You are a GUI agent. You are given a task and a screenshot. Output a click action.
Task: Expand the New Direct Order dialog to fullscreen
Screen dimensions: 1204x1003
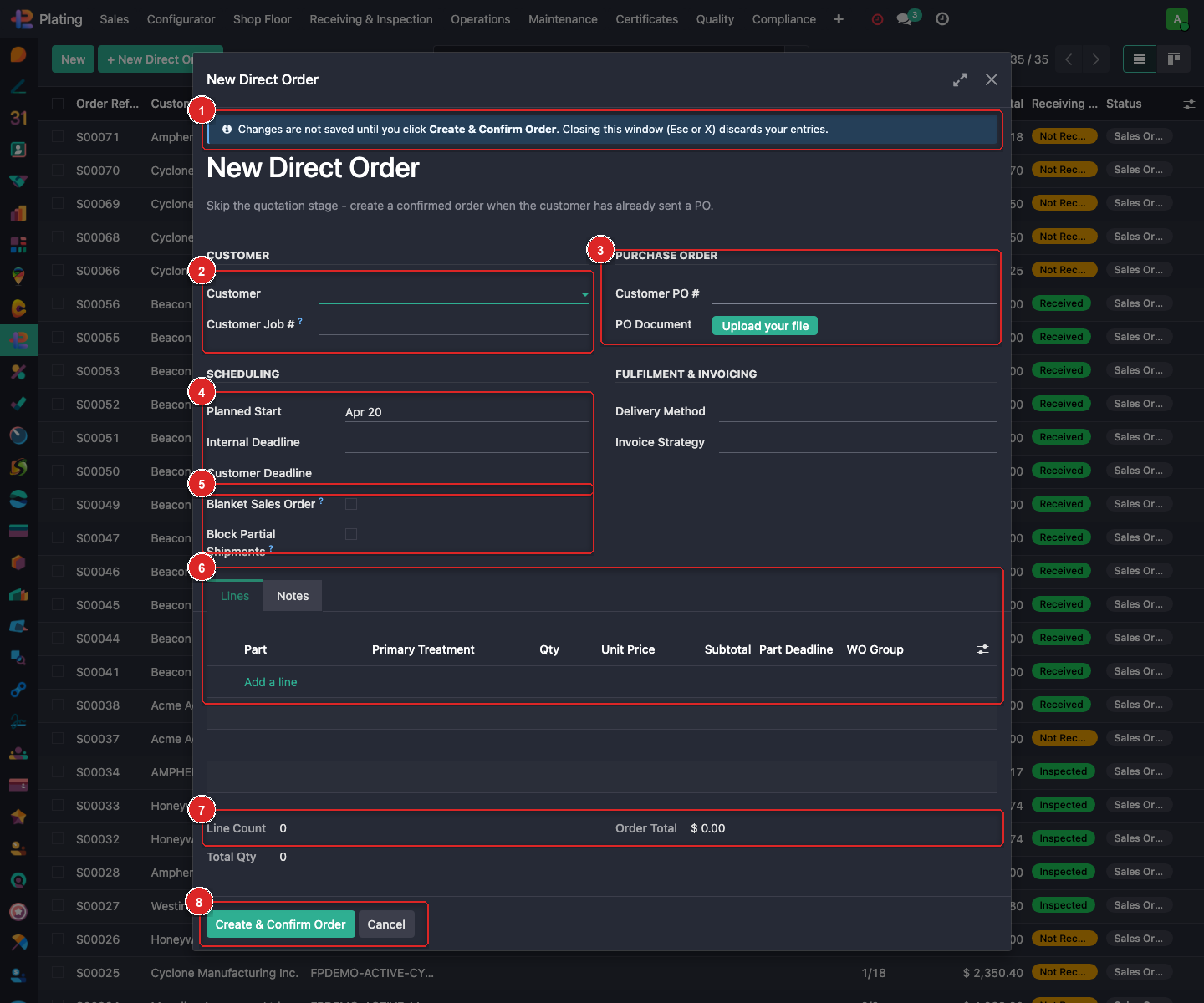pyautogui.click(x=959, y=79)
